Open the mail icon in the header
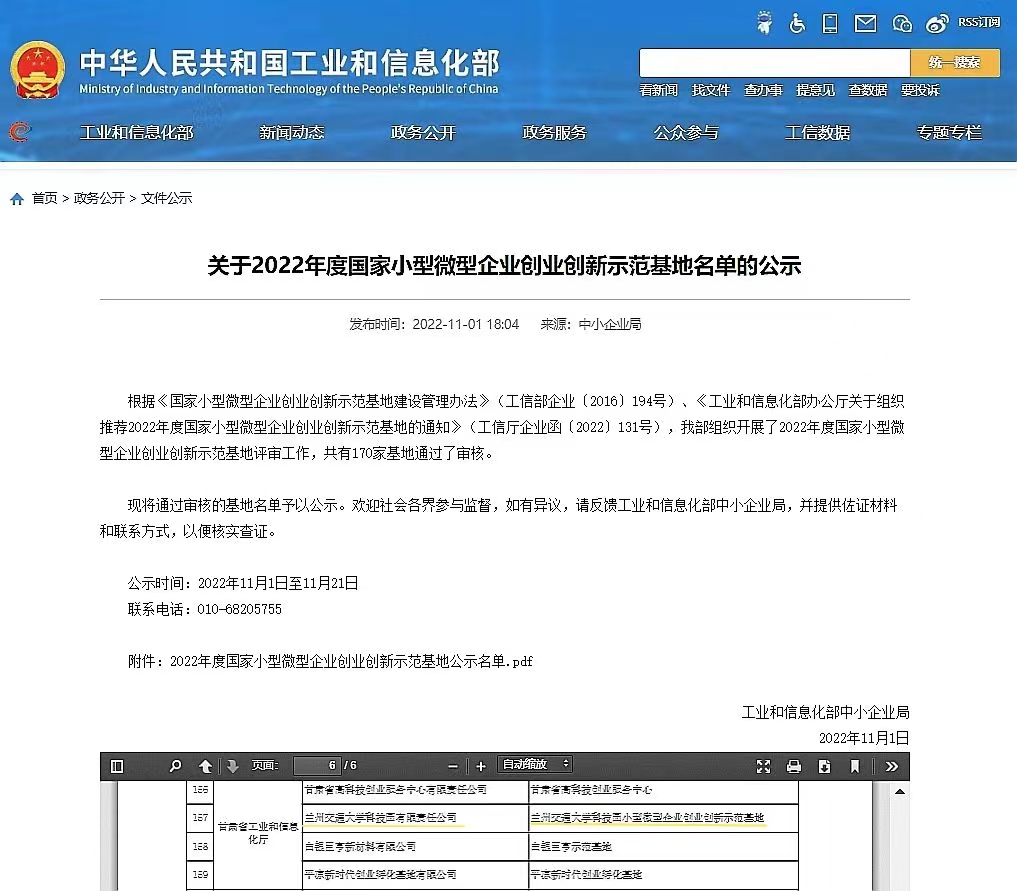Image resolution: width=1017 pixels, height=891 pixels. pos(864,23)
